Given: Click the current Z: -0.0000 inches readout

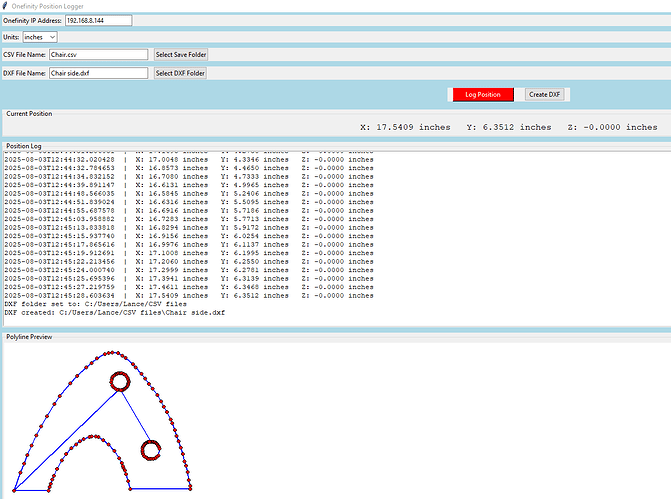Looking at the screenshot, I should tap(612, 127).
